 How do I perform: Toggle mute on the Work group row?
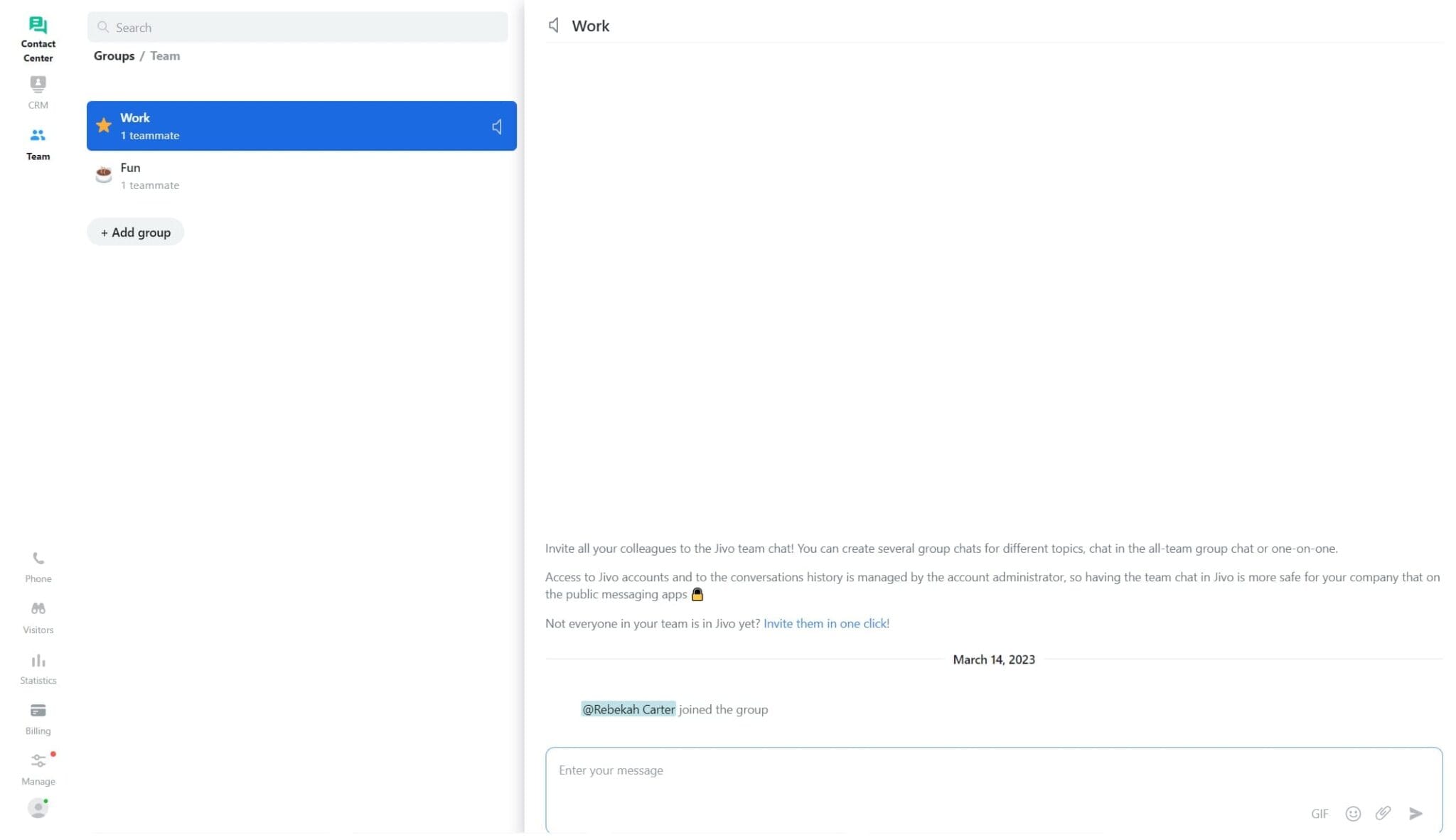496,126
